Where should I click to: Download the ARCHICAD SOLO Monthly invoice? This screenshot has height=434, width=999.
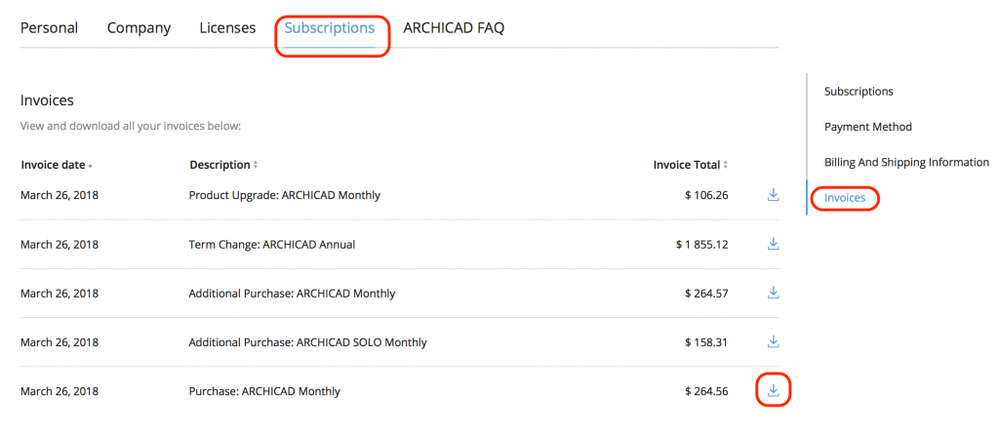[x=773, y=342]
